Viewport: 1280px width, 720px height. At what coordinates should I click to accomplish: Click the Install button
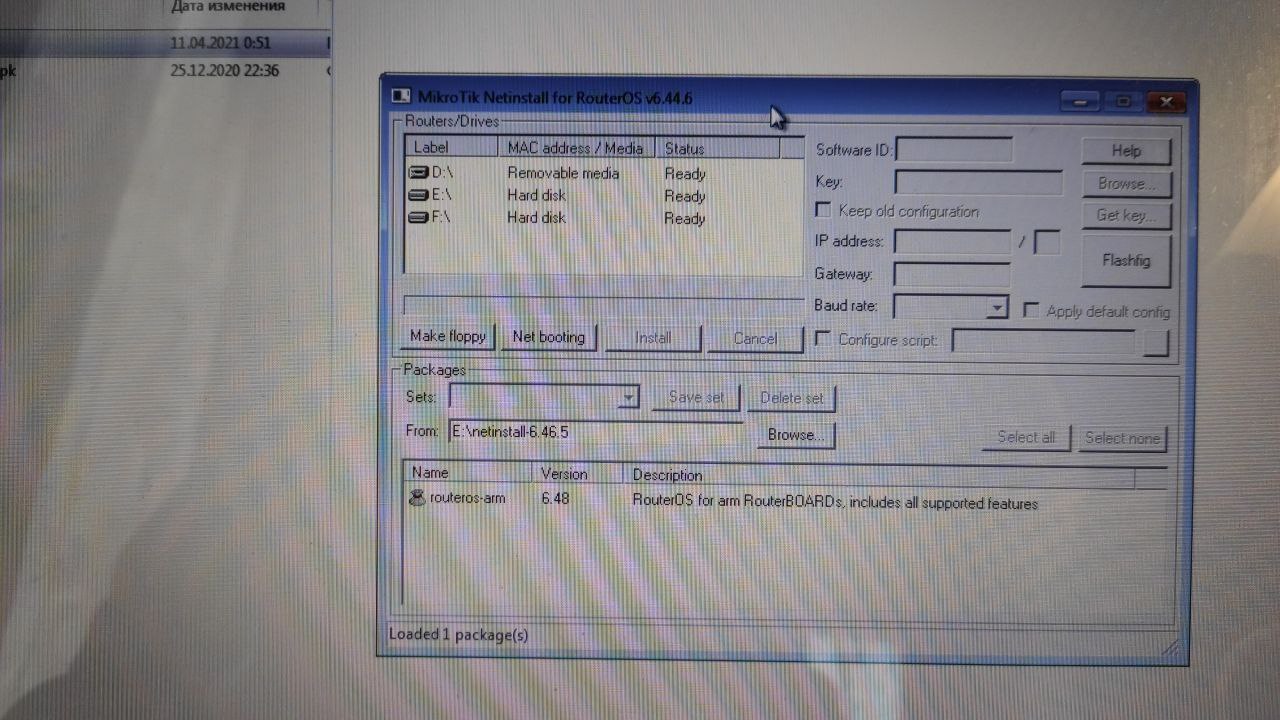click(653, 338)
